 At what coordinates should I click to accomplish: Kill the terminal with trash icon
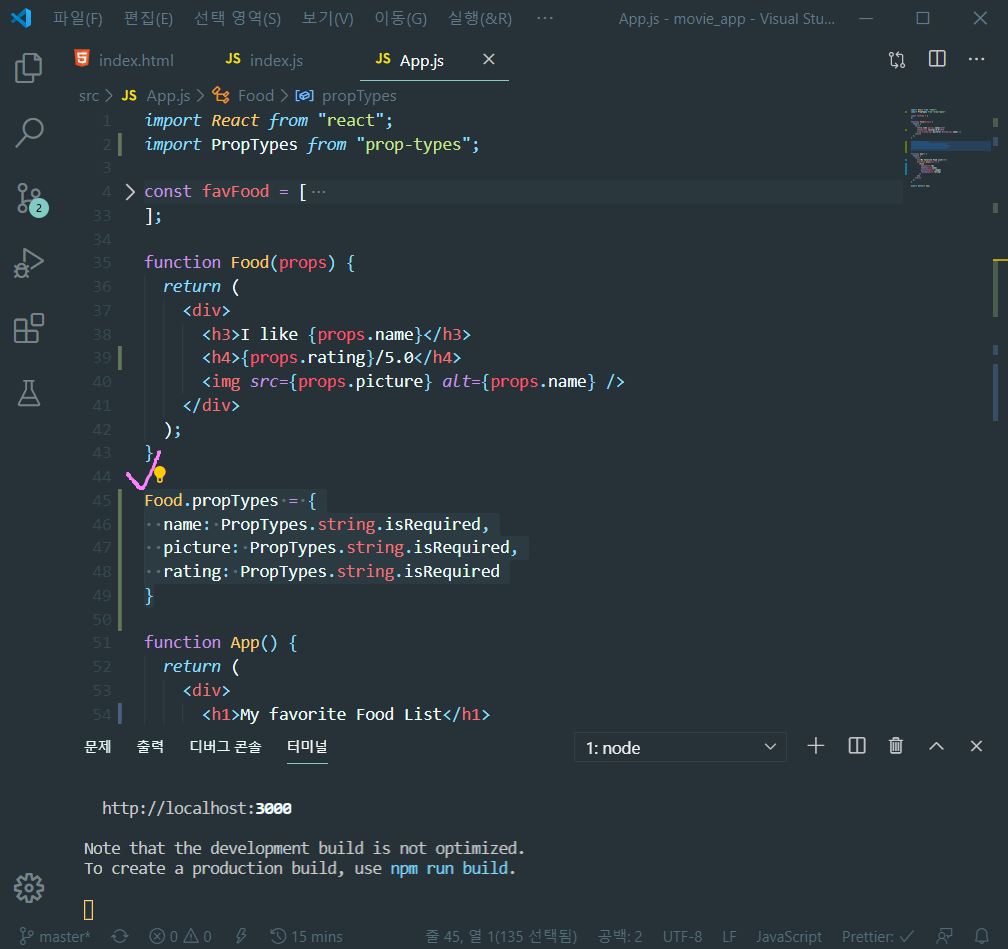click(896, 746)
